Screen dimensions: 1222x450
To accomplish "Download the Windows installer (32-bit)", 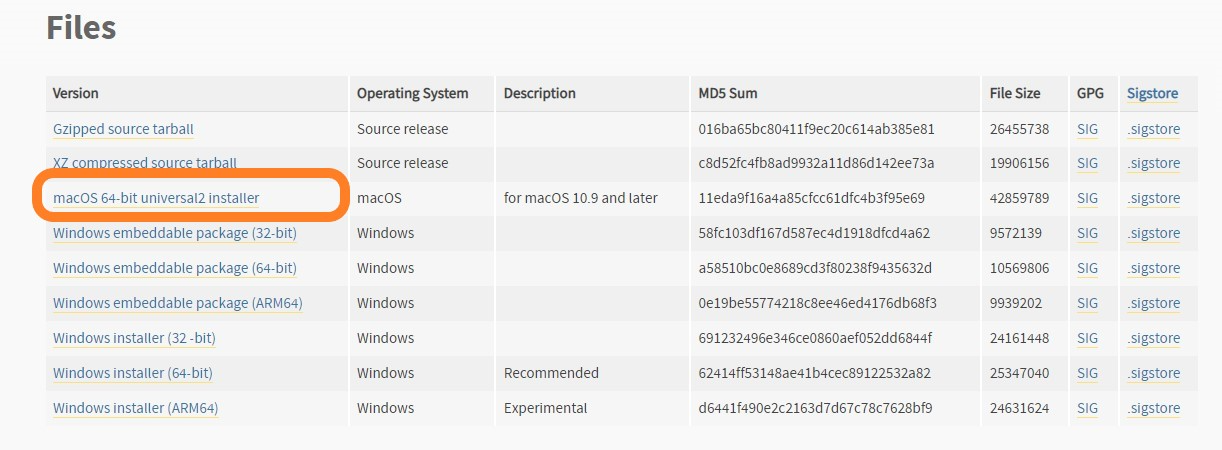I will (x=134, y=338).
